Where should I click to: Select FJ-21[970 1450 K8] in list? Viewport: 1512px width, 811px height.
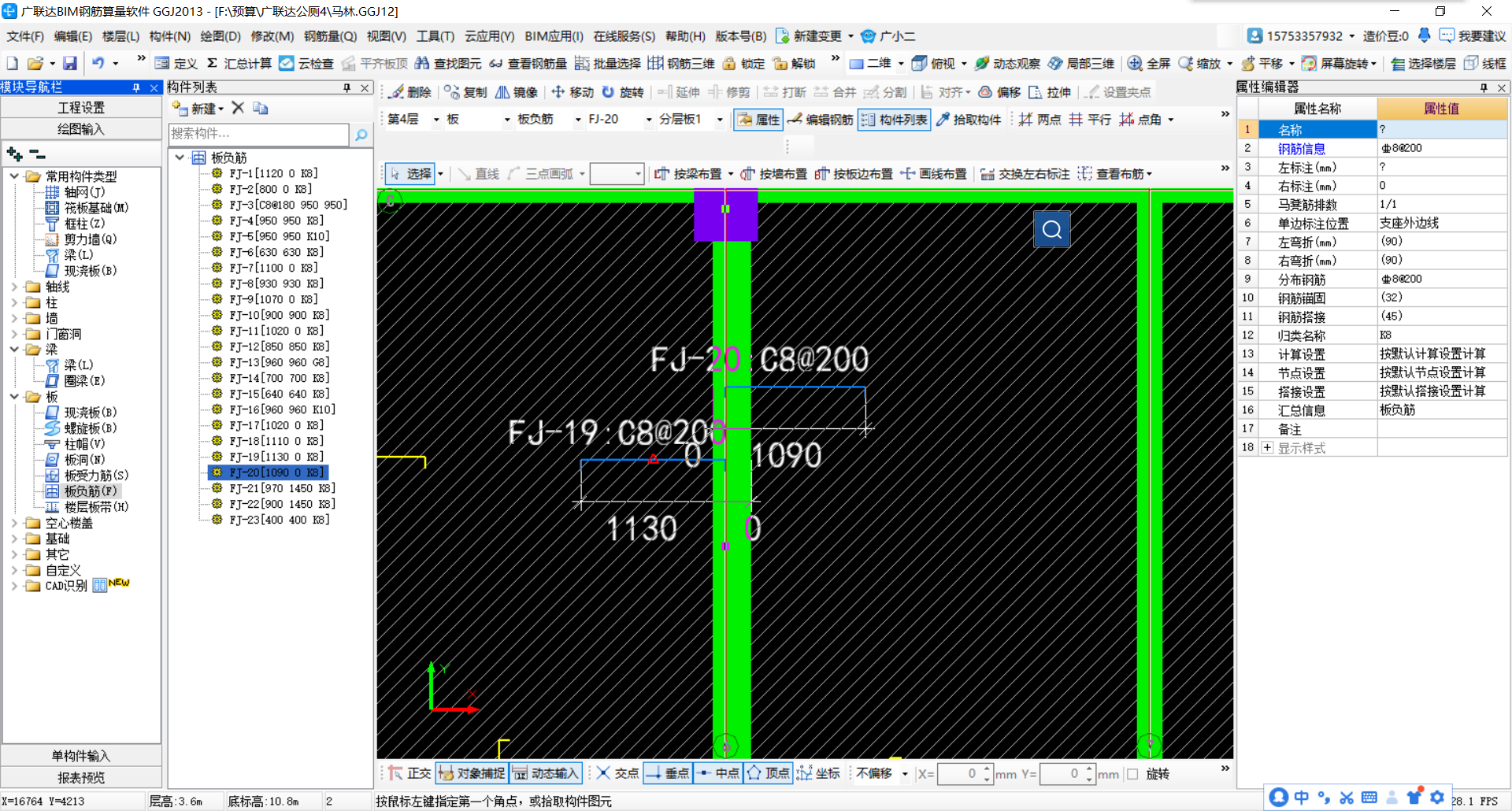tap(282, 488)
